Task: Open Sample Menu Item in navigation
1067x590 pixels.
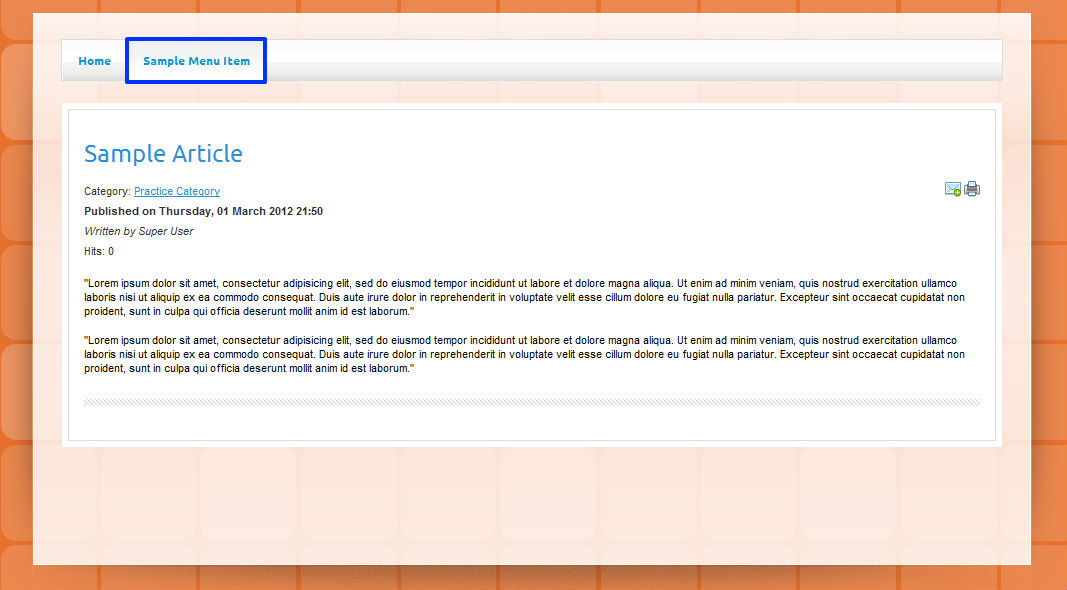Action: (197, 61)
